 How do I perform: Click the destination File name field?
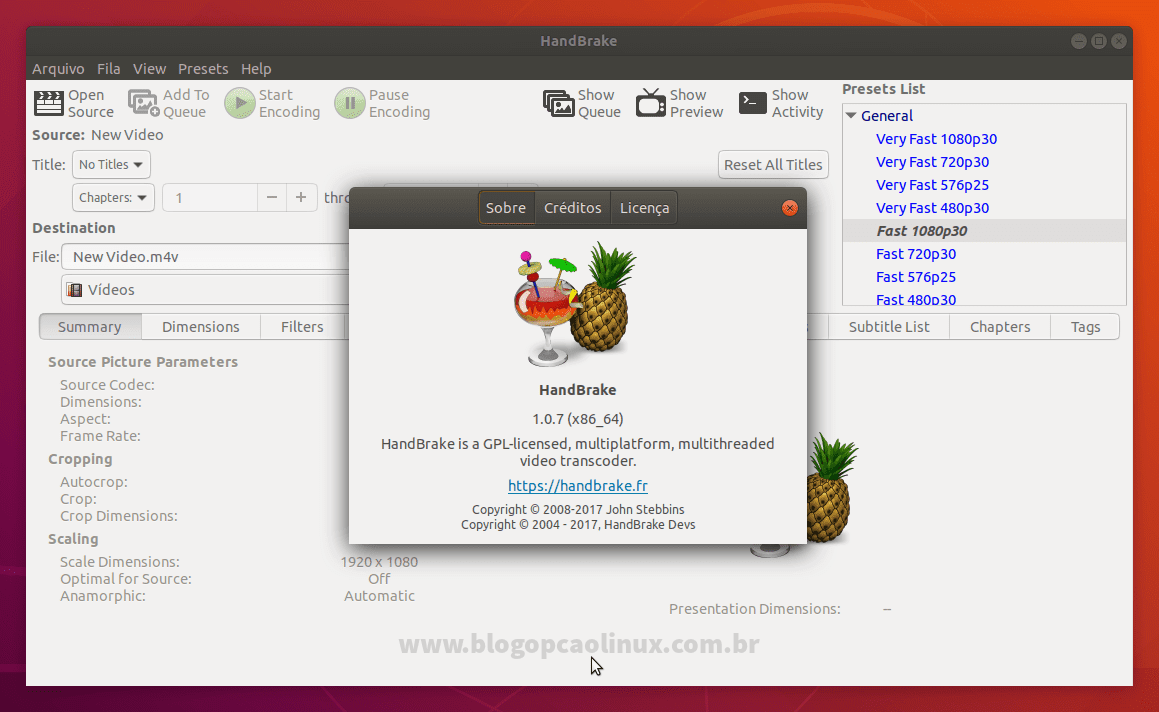205,257
